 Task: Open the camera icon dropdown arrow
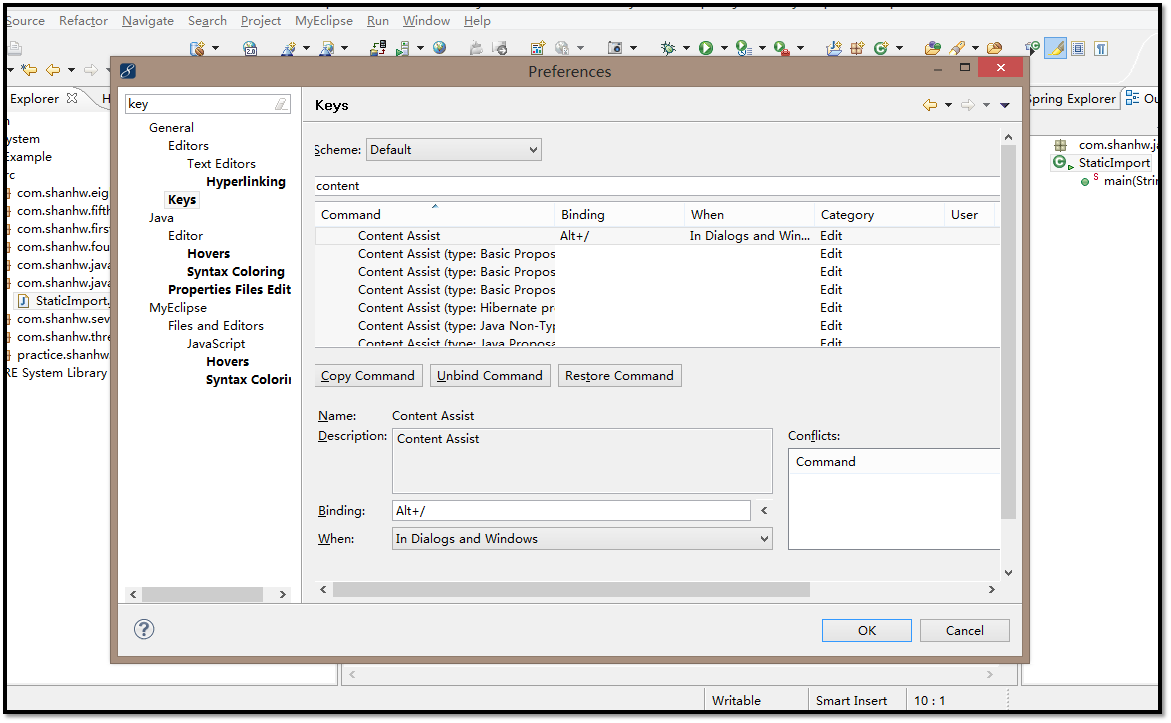point(633,49)
